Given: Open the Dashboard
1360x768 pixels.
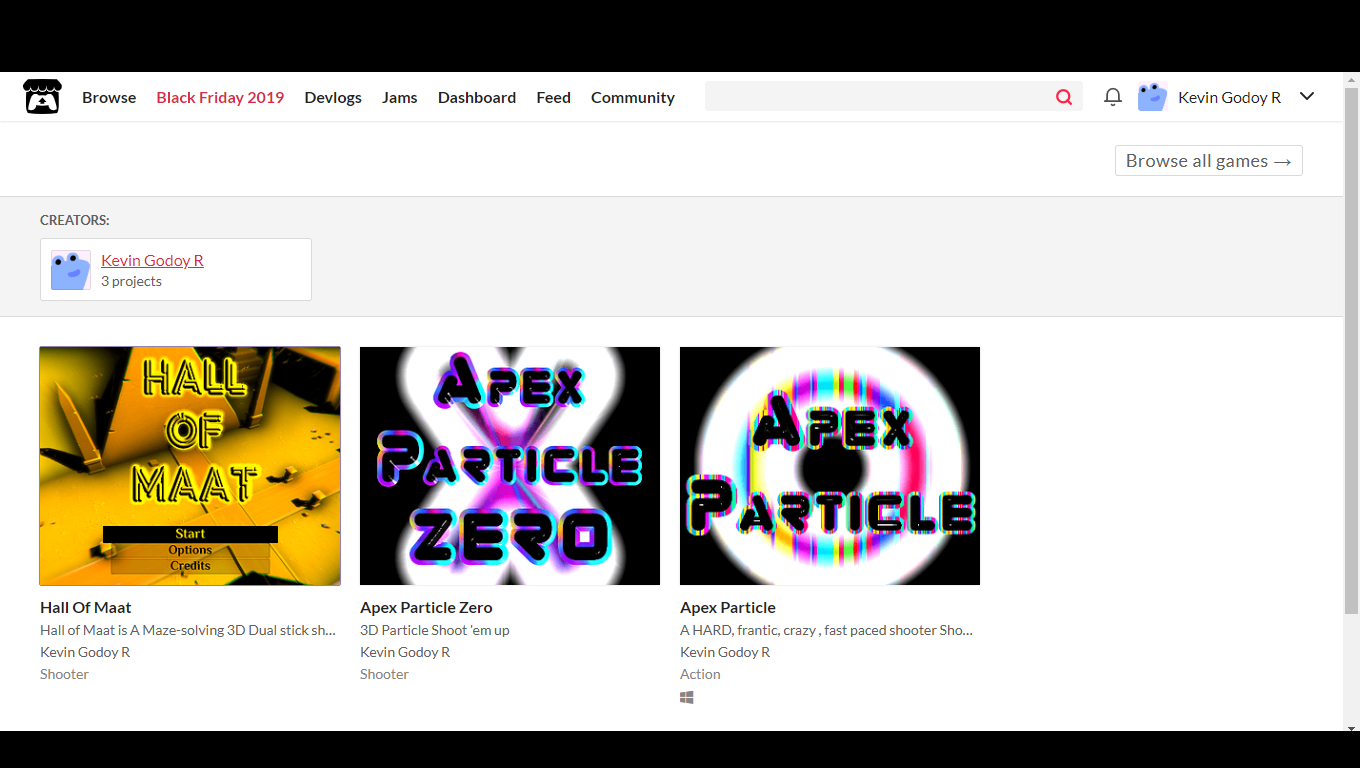Looking at the screenshot, I should tap(477, 97).
